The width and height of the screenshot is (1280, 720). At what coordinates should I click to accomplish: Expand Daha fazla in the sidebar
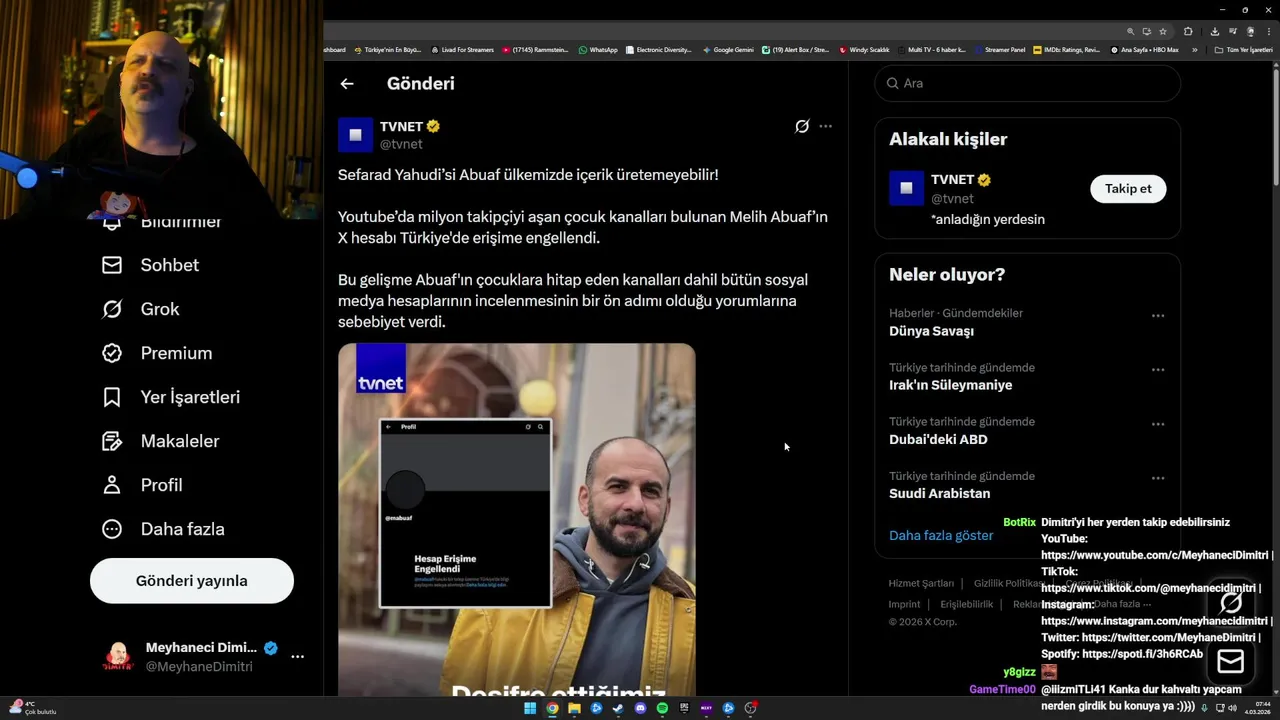pos(163,529)
